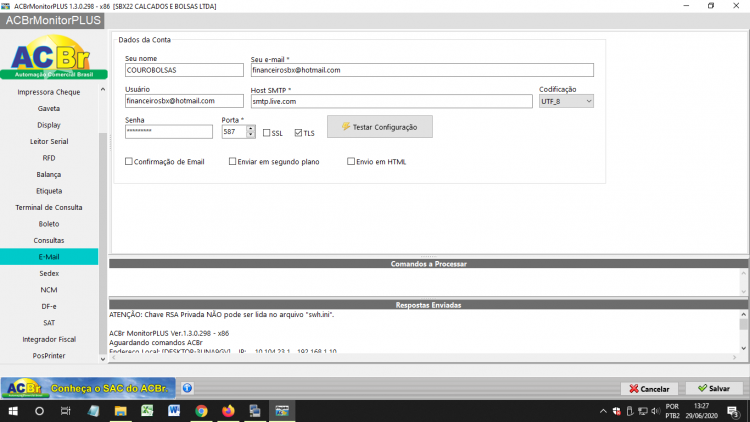Select RFD in sidebar
This screenshot has width=750, height=422.
[49, 158]
